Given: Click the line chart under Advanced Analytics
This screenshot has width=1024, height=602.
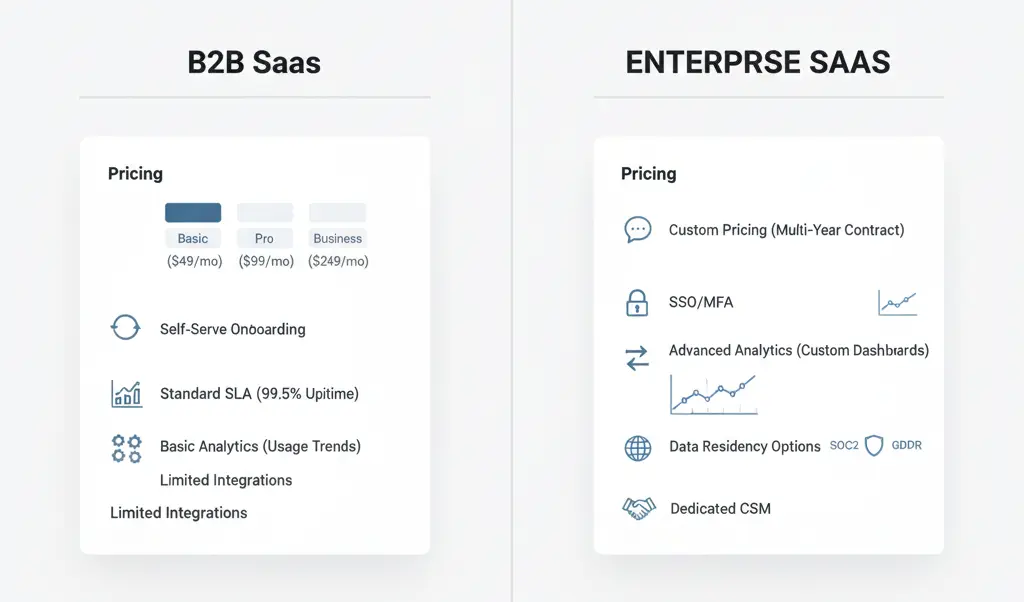Looking at the screenshot, I should click(x=713, y=393).
